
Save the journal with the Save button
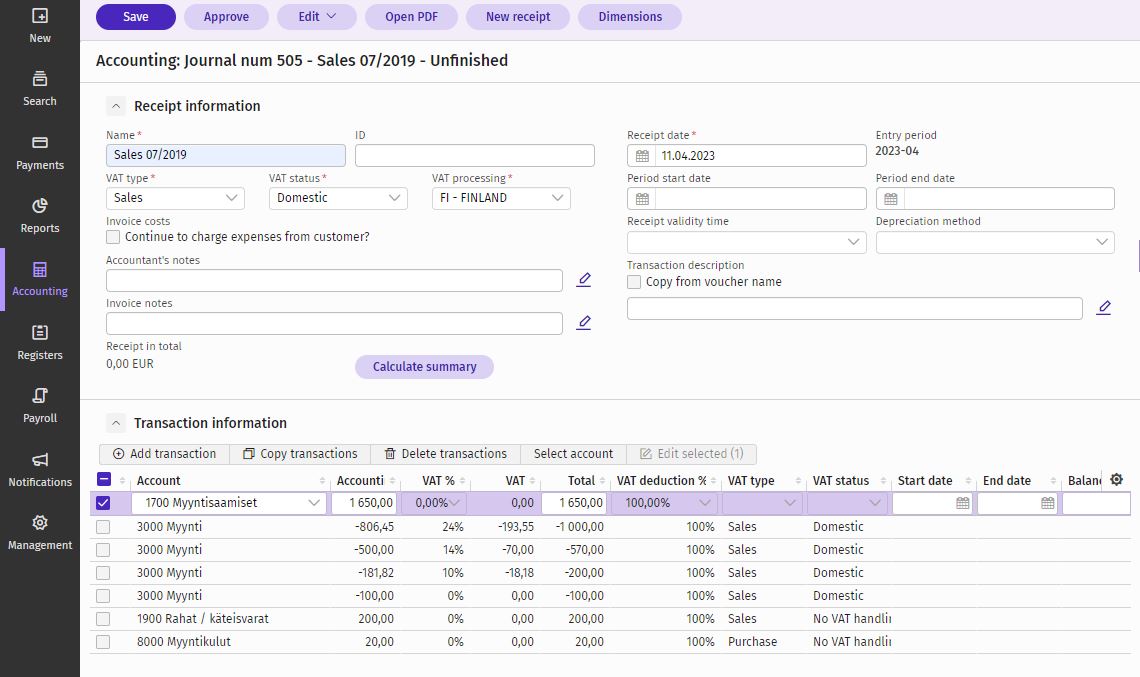pyautogui.click(x=135, y=17)
